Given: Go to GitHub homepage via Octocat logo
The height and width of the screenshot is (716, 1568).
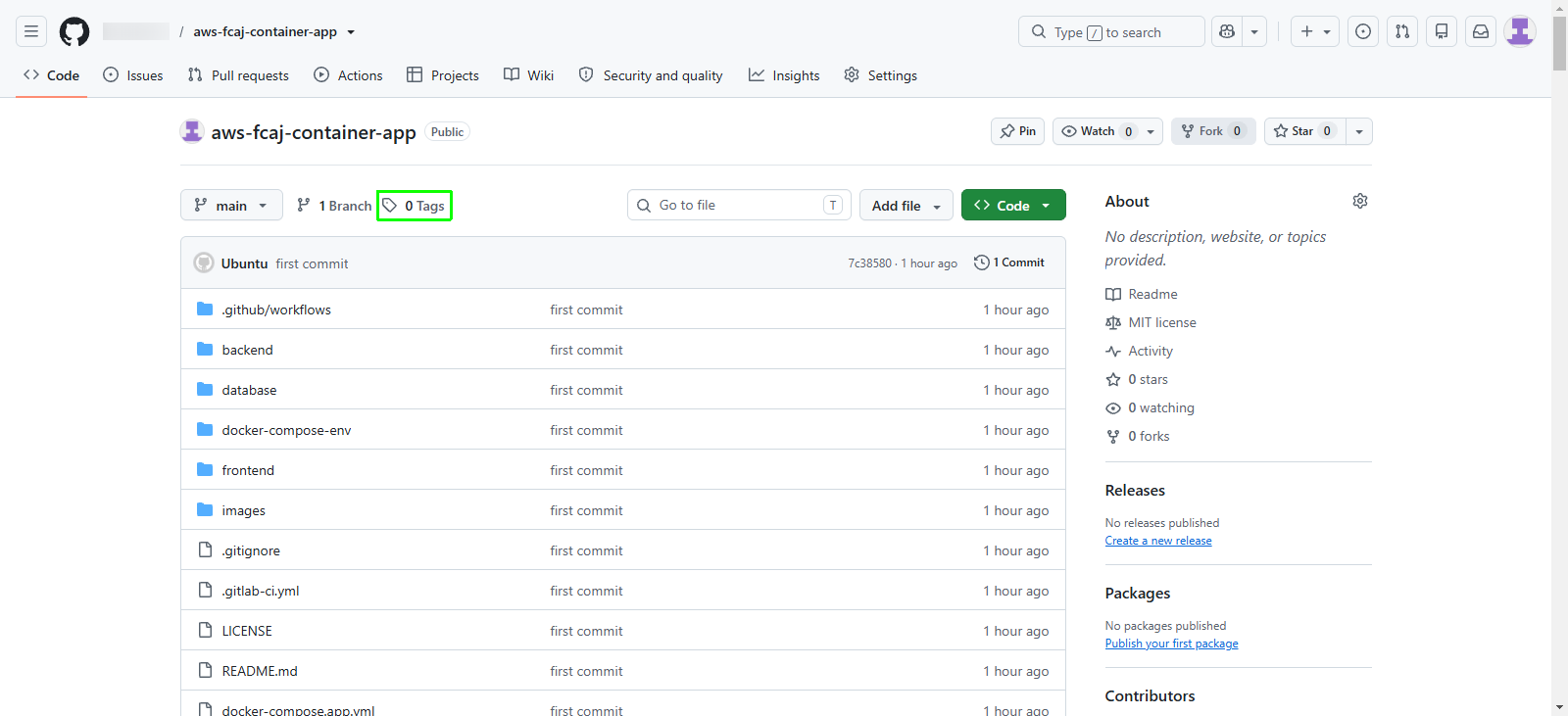Looking at the screenshot, I should click(x=74, y=31).
